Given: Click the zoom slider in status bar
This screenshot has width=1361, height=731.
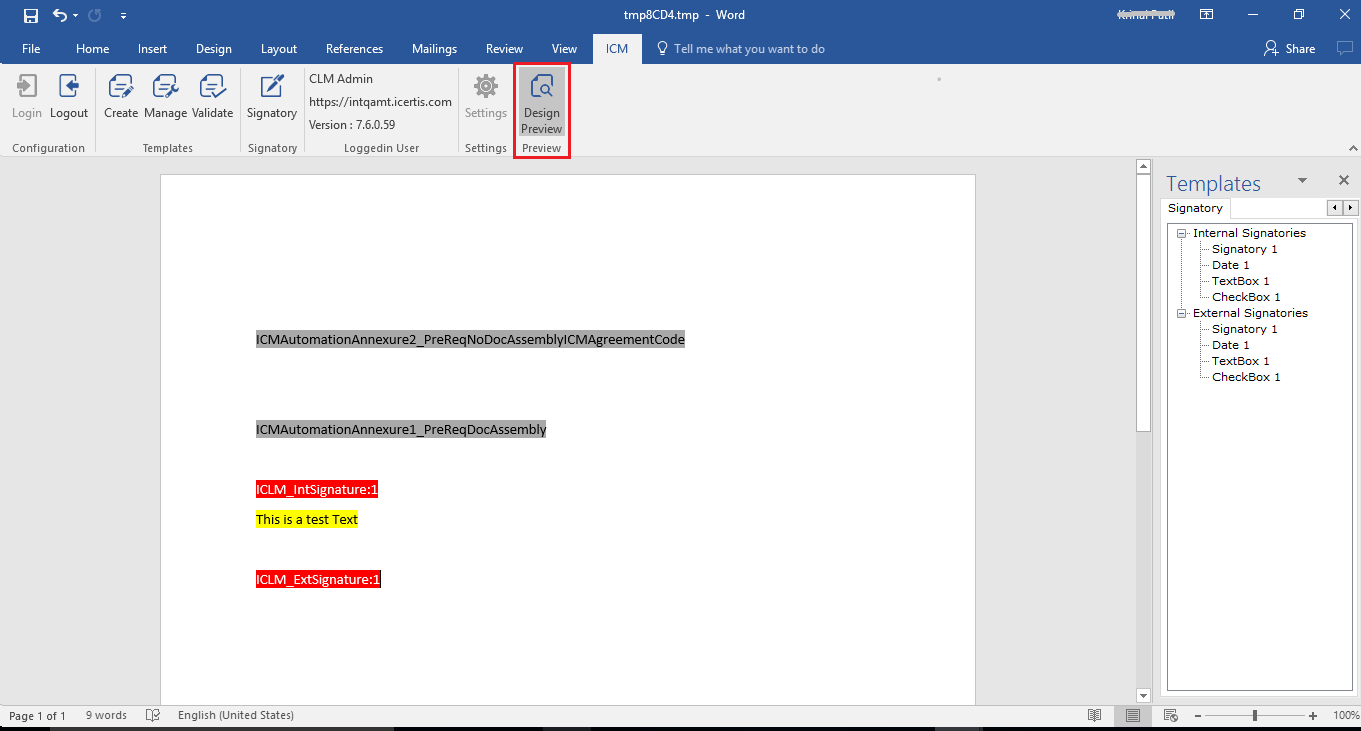Looking at the screenshot, I should [1255, 715].
